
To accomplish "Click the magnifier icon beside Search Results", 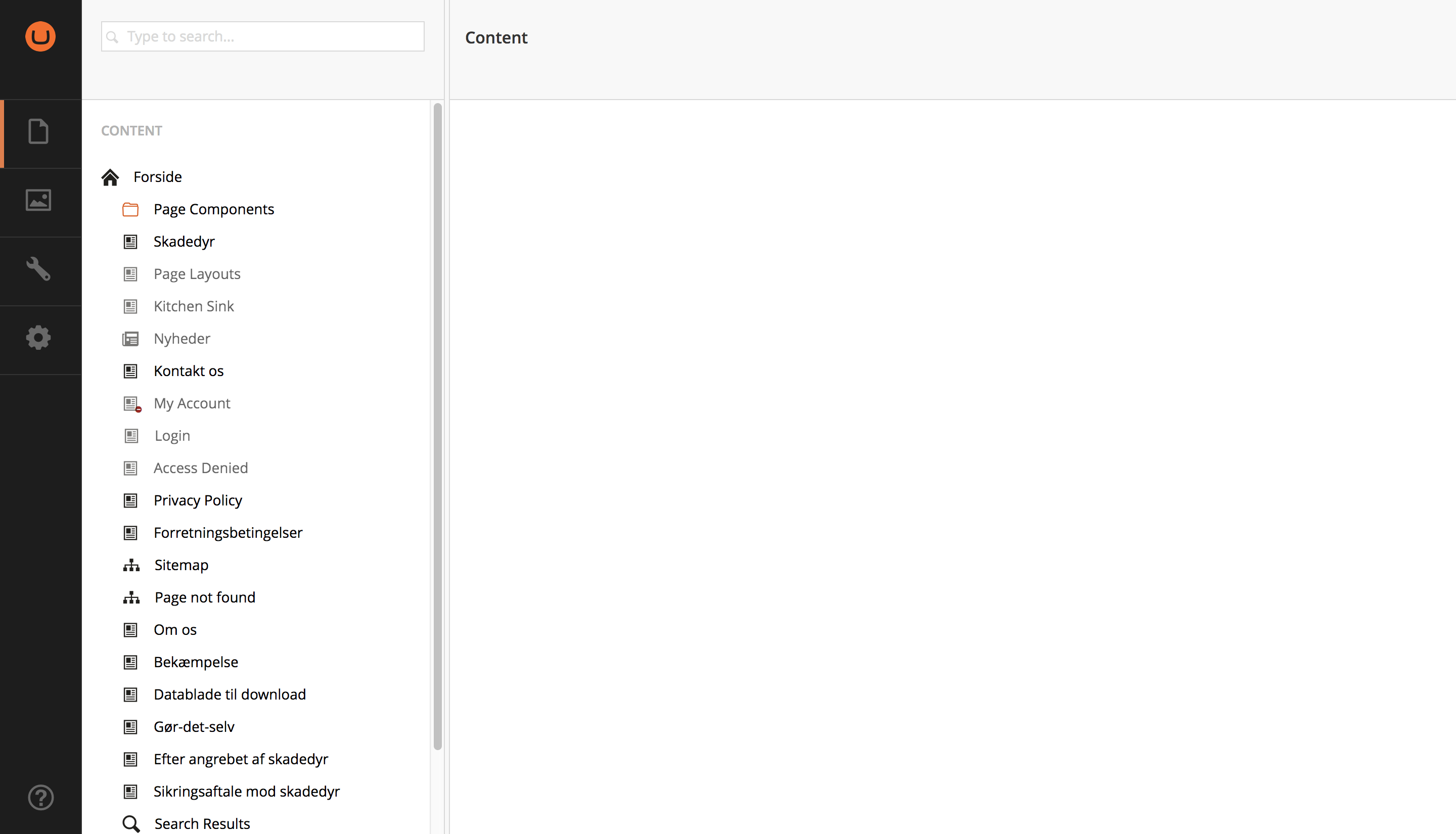I will (130, 823).
